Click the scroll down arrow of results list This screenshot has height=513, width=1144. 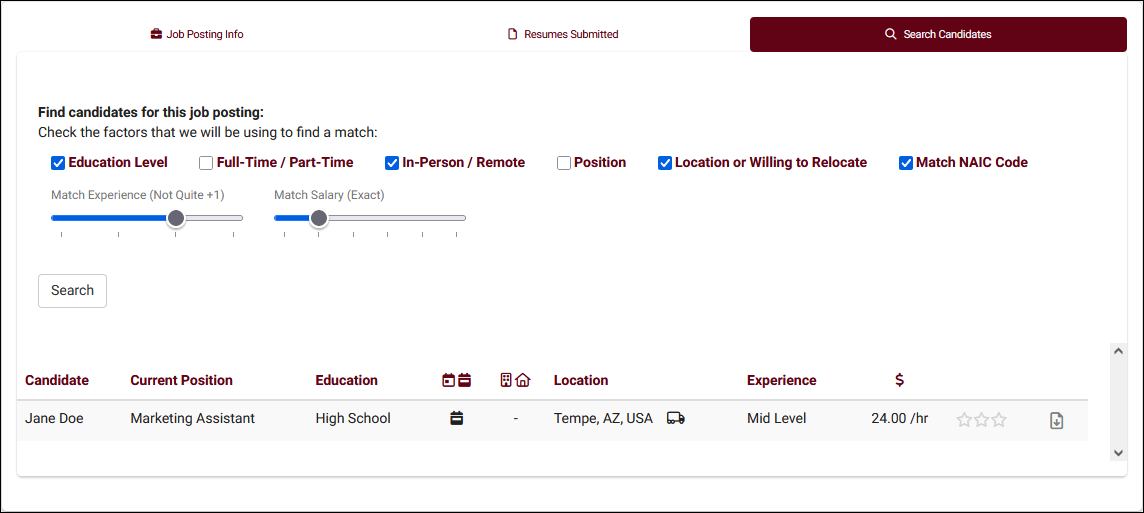(1118, 453)
